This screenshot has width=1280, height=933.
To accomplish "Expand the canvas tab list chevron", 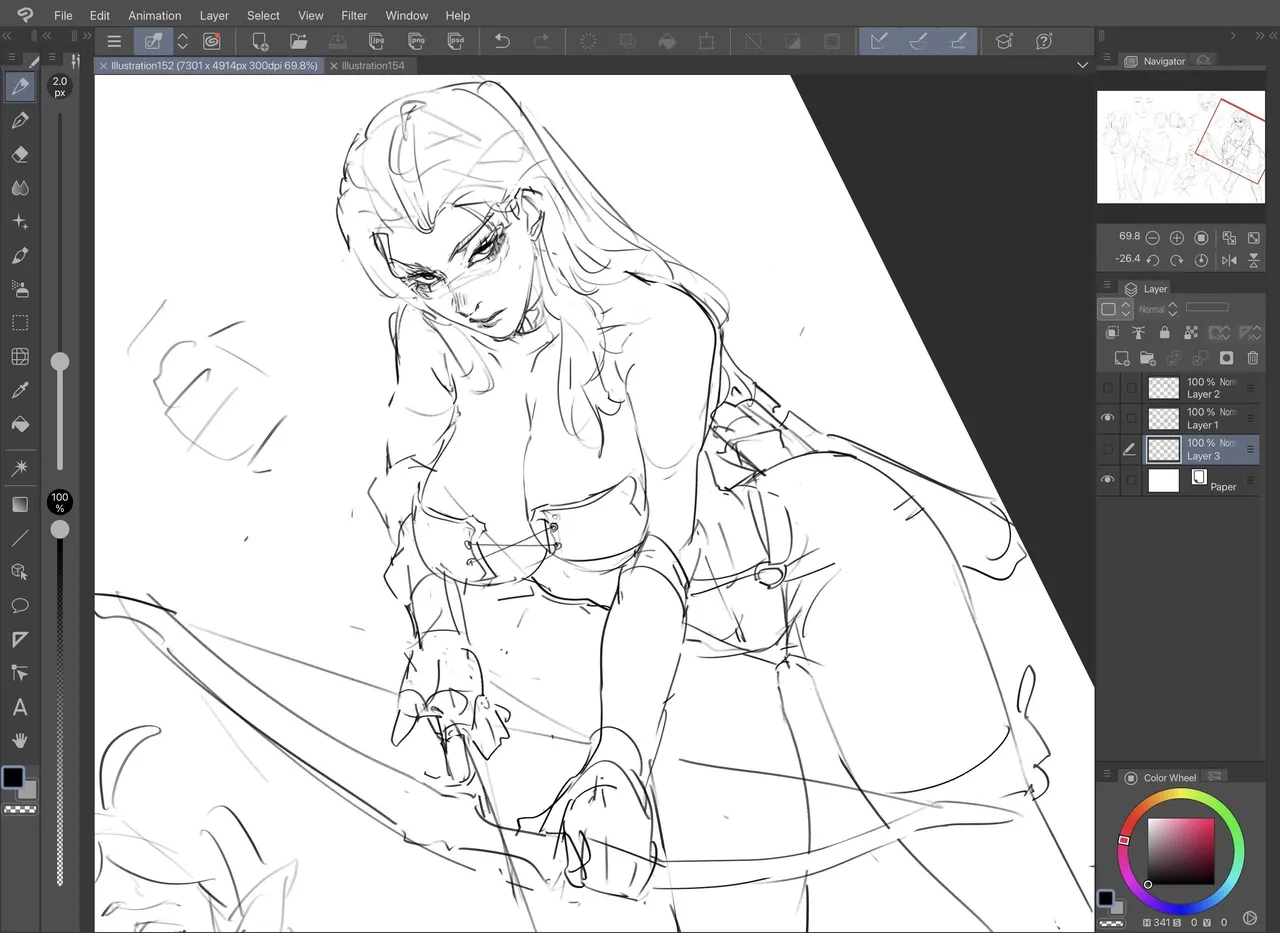I will click(1082, 65).
